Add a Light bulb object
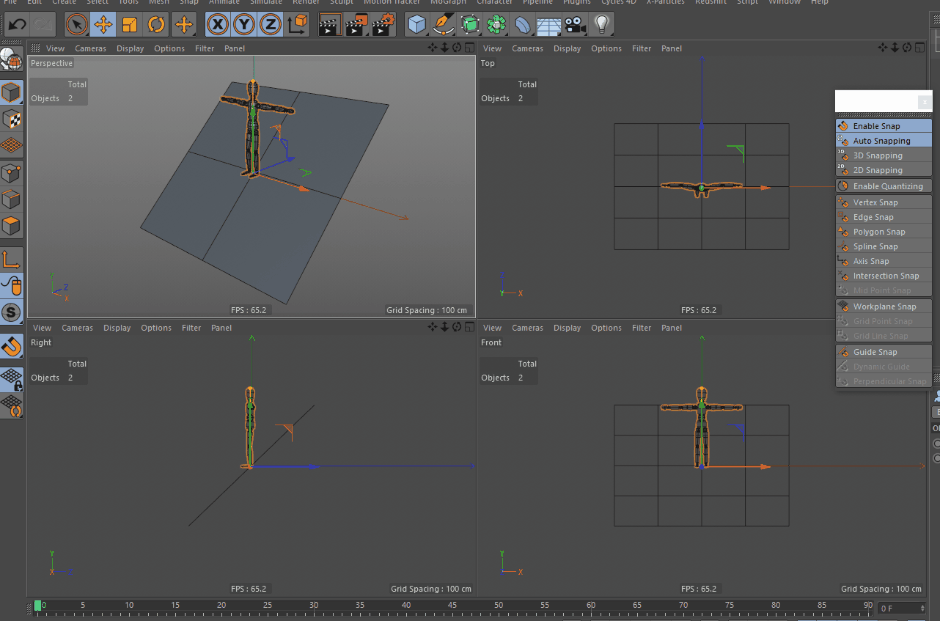 pos(601,25)
